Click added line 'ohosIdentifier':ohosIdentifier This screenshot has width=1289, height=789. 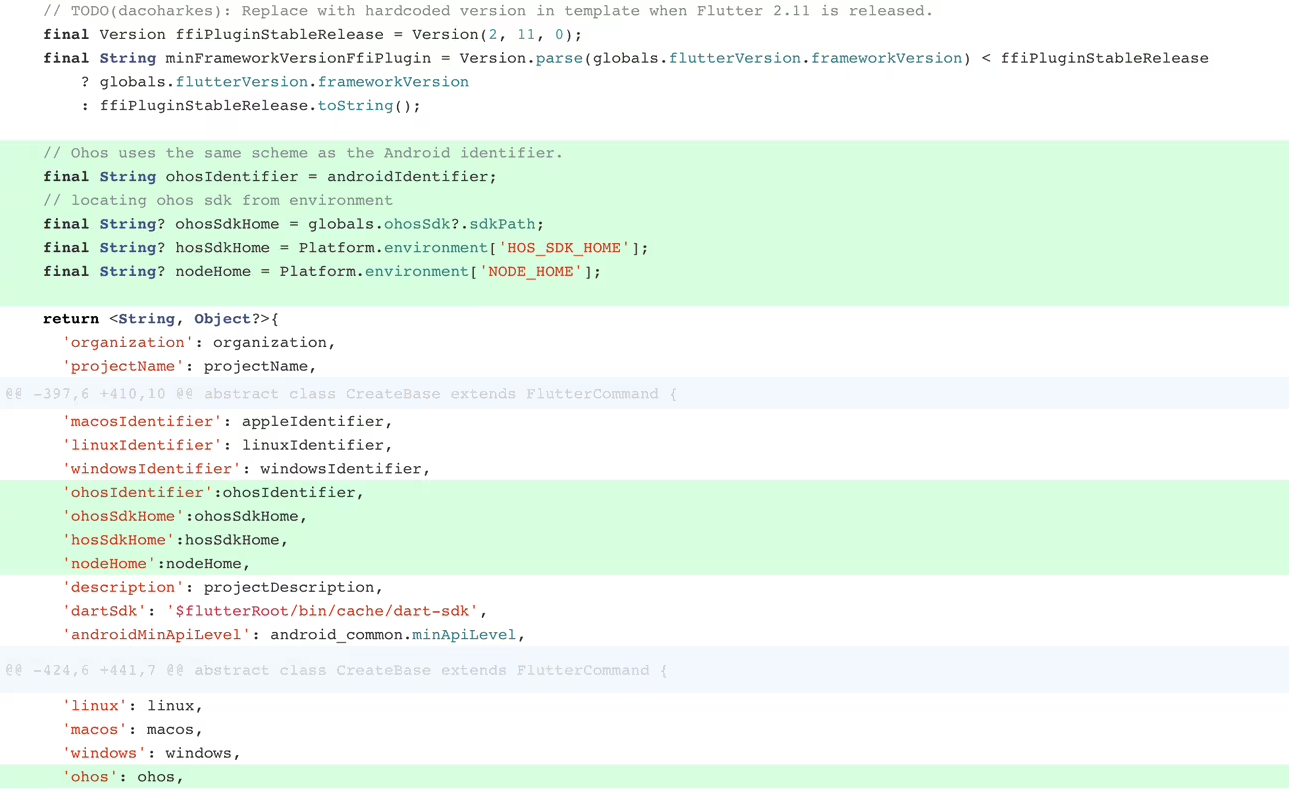[213, 493]
